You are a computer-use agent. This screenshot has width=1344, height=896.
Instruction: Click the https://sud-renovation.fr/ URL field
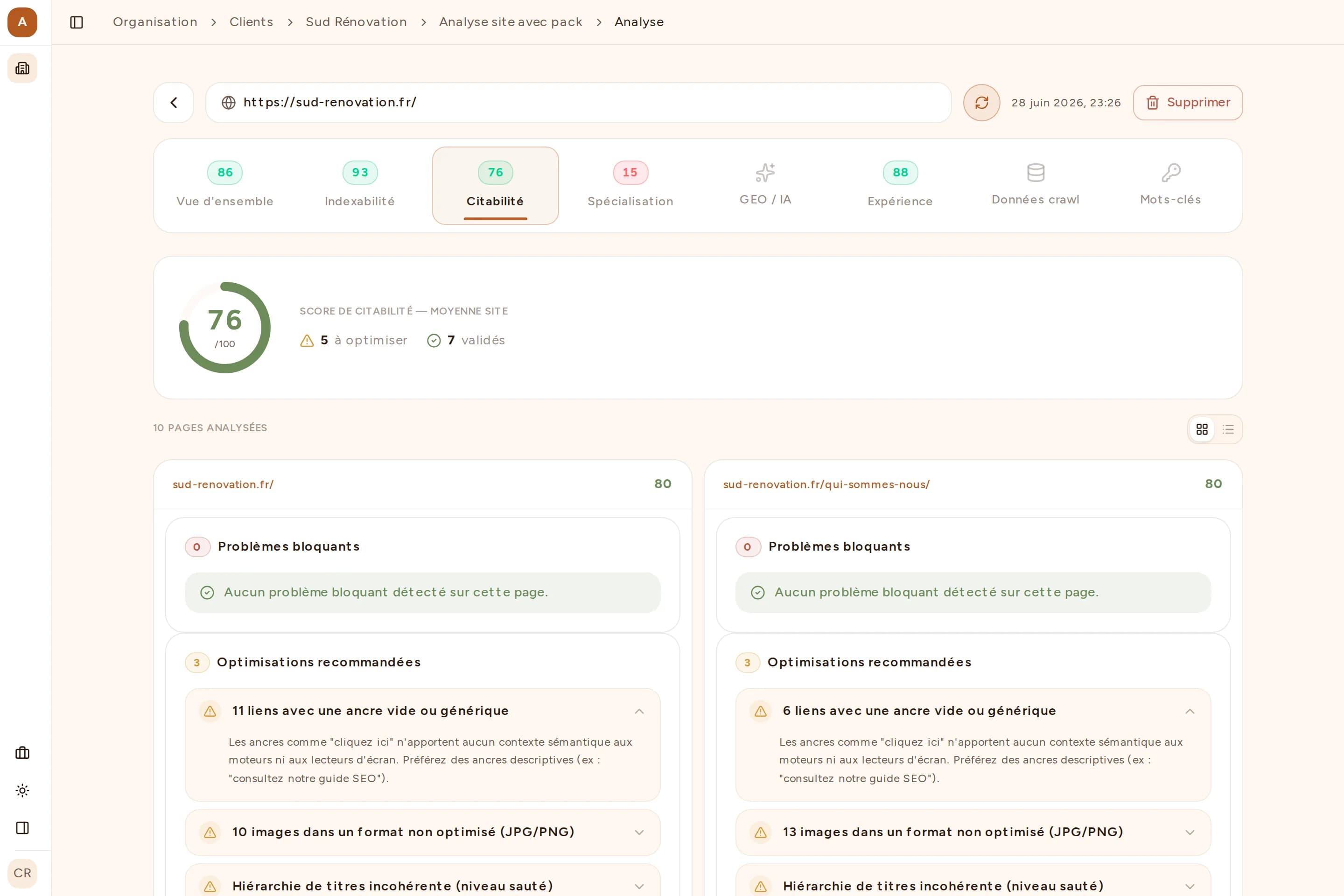tap(578, 102)
